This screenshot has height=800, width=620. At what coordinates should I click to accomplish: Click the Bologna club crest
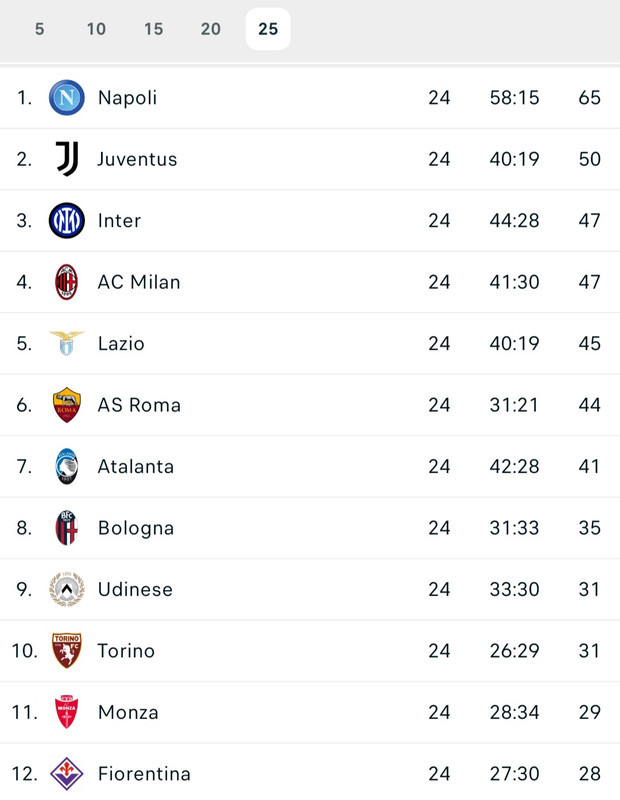[x=67, y=528]
